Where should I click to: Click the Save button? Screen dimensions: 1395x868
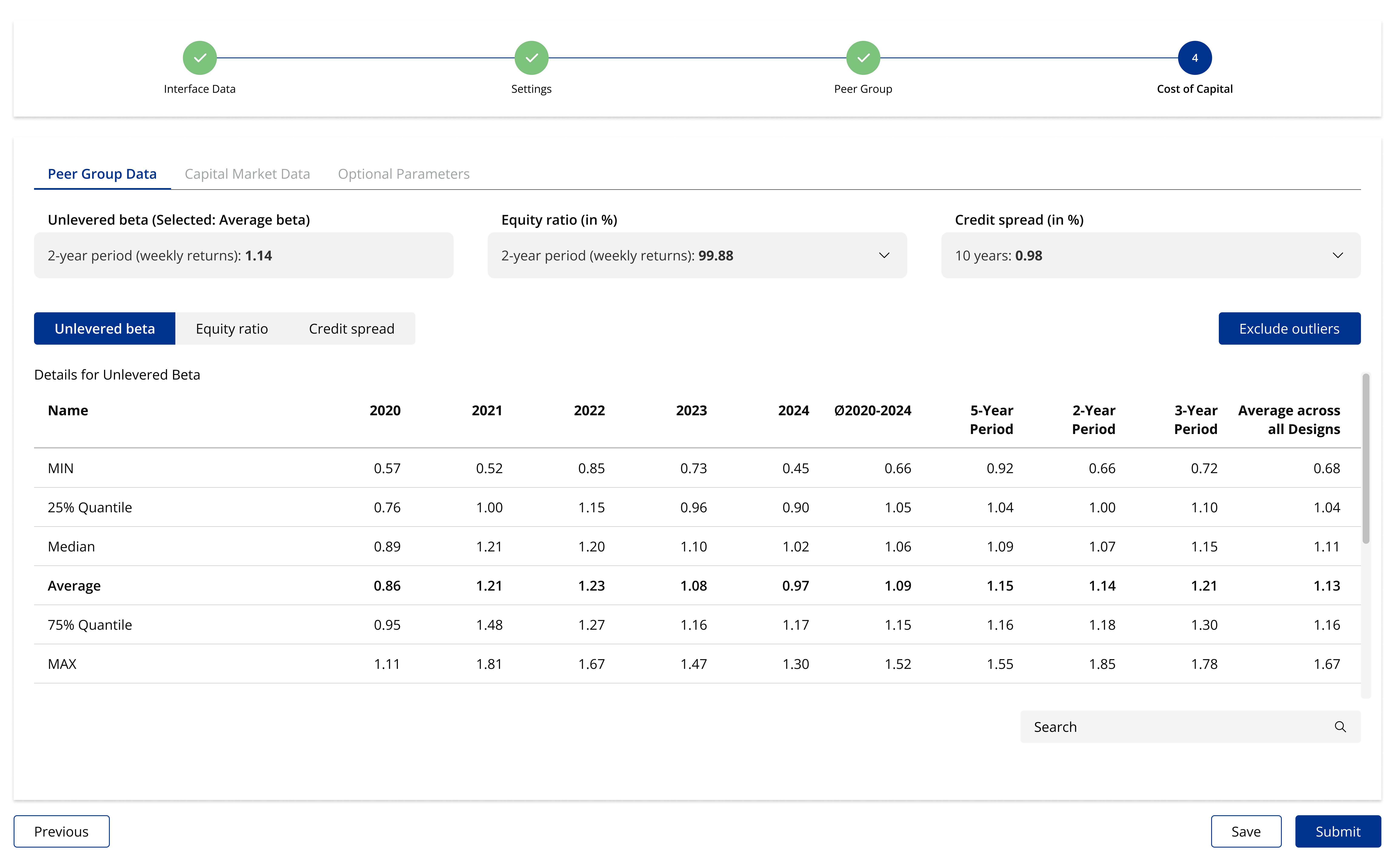tap(1246, 831)
